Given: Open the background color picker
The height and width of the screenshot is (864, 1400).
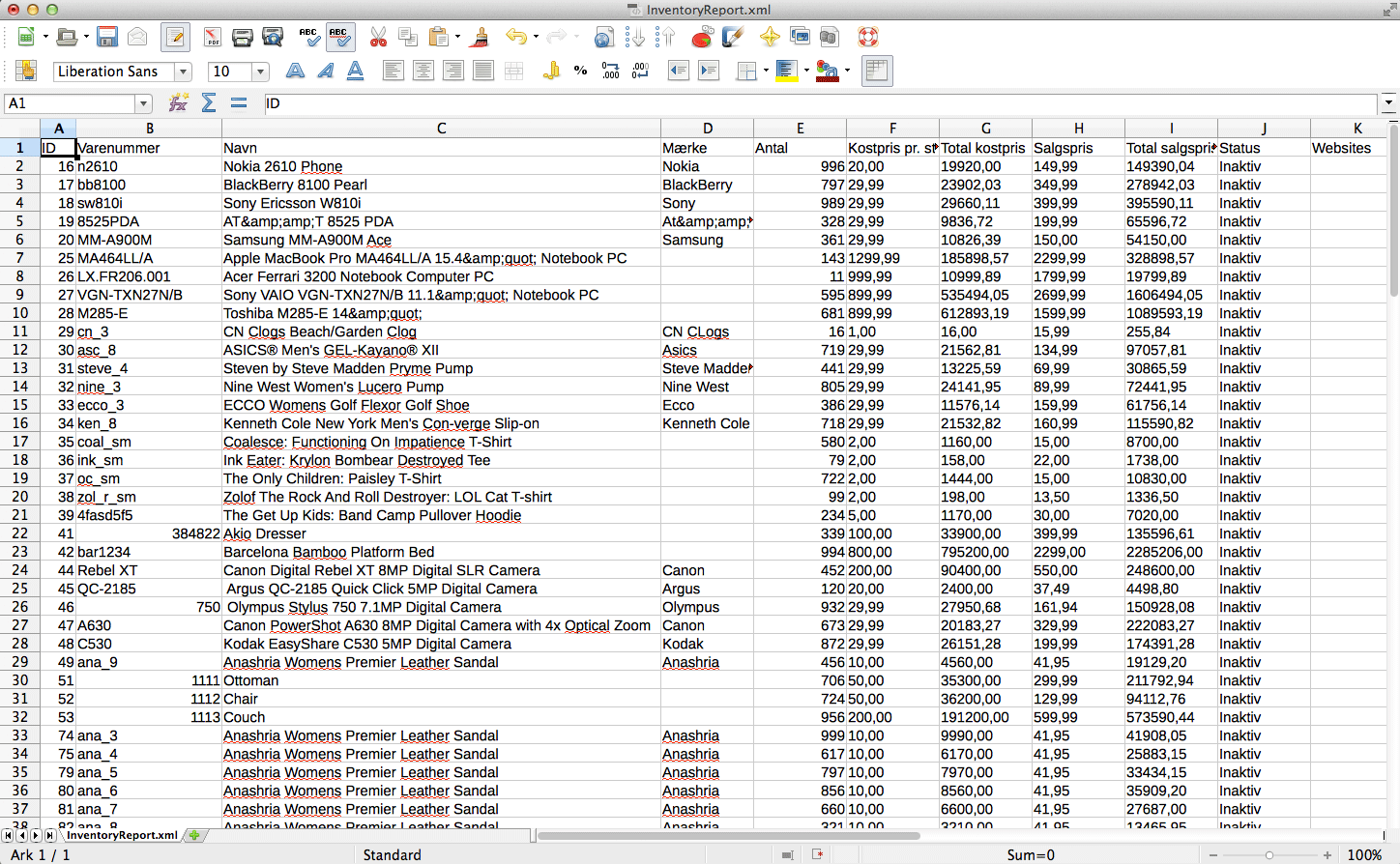Looking at the screenshot, I should click(x=806, y=71).
